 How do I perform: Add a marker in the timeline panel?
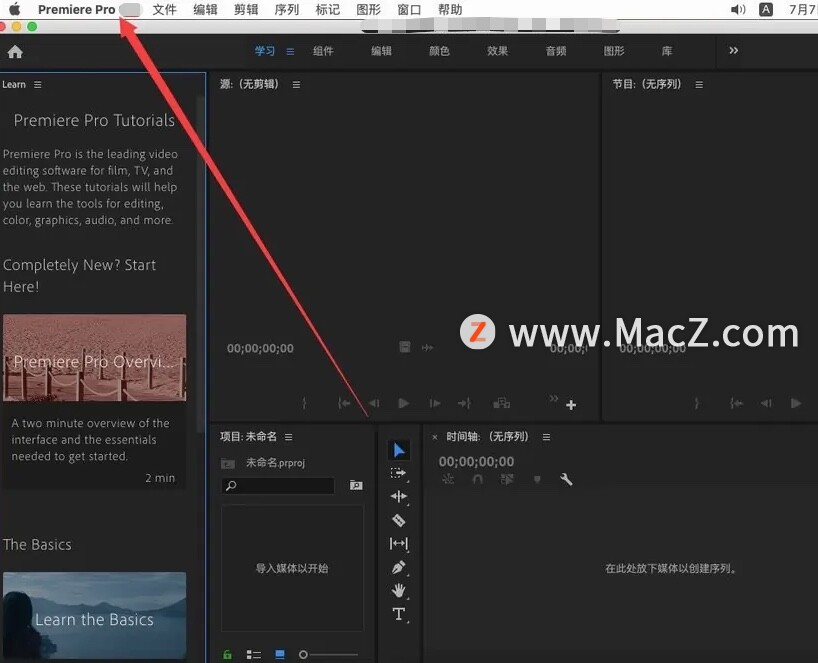(x=537, y=479)
